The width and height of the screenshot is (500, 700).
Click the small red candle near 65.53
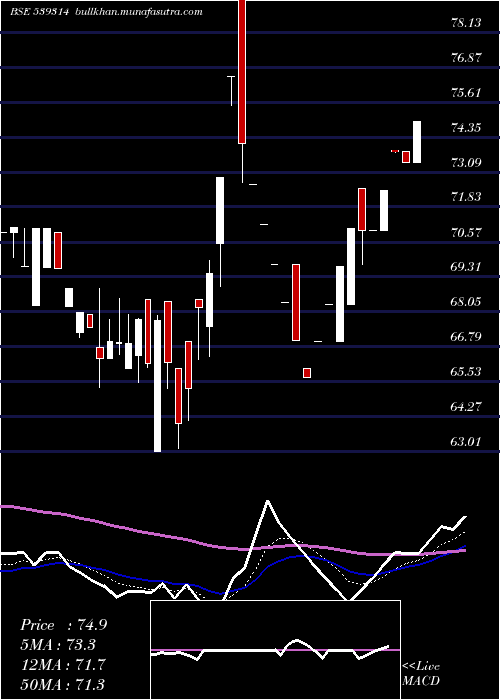tap(307, 373)
